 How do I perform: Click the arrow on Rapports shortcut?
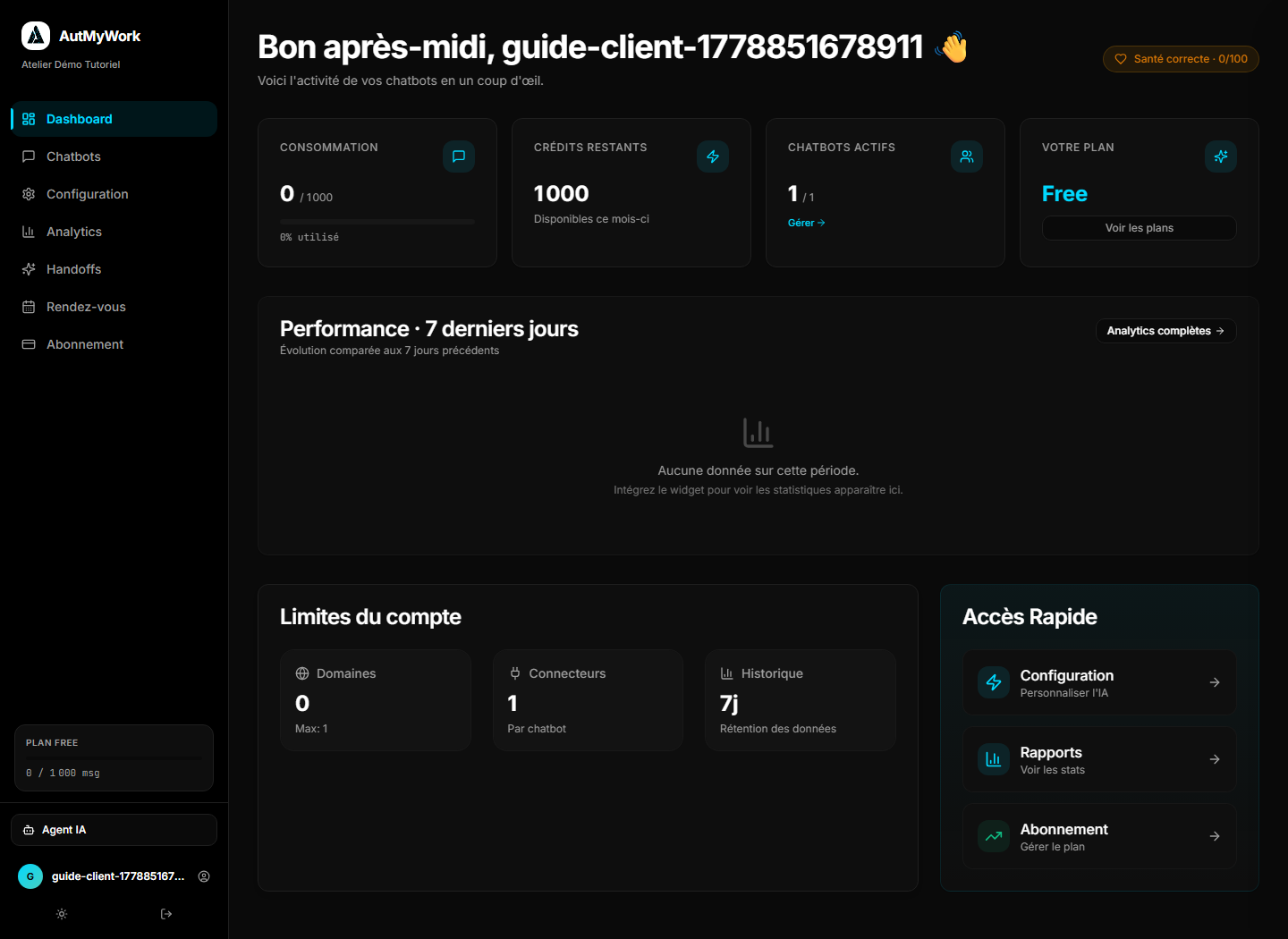[x=1215, y=759]
